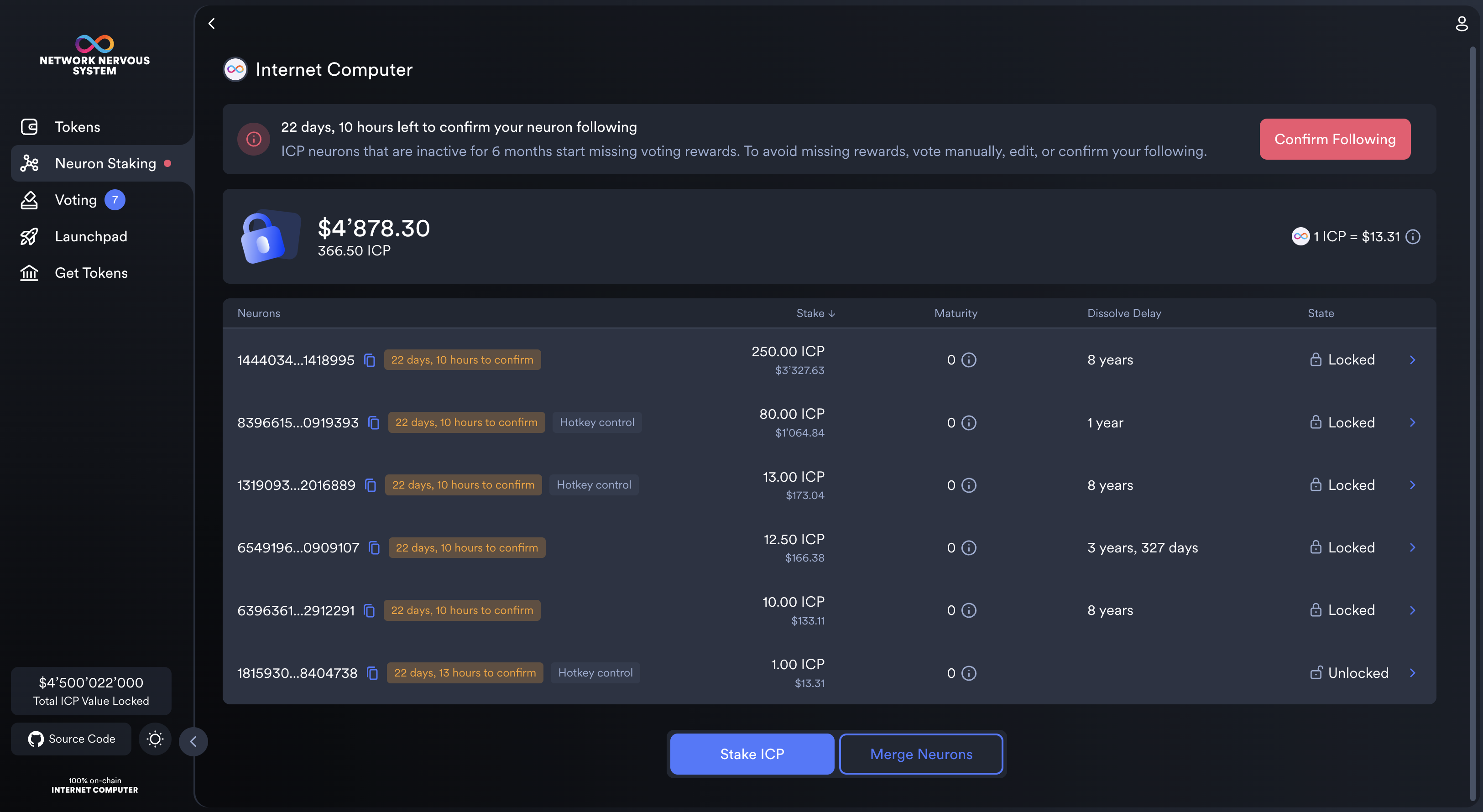Open Source Code GitHub link

pos(71,739)
